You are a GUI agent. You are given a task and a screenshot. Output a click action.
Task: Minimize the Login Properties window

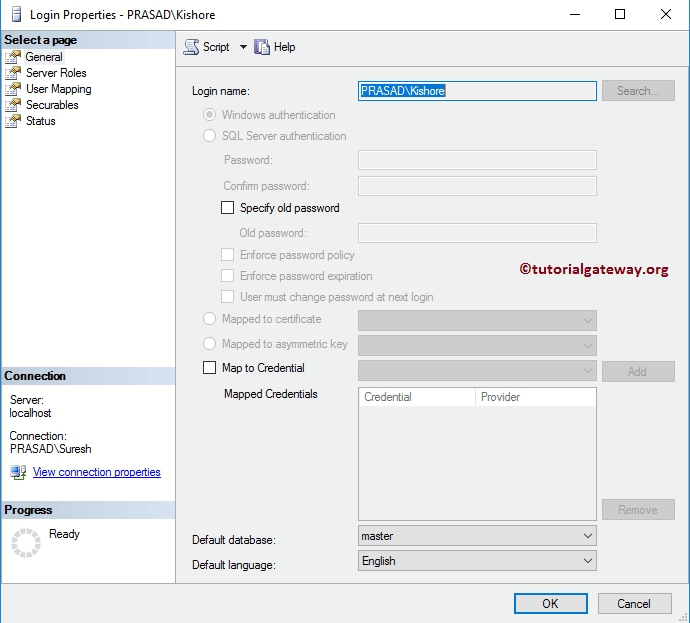tap(575, 14)
